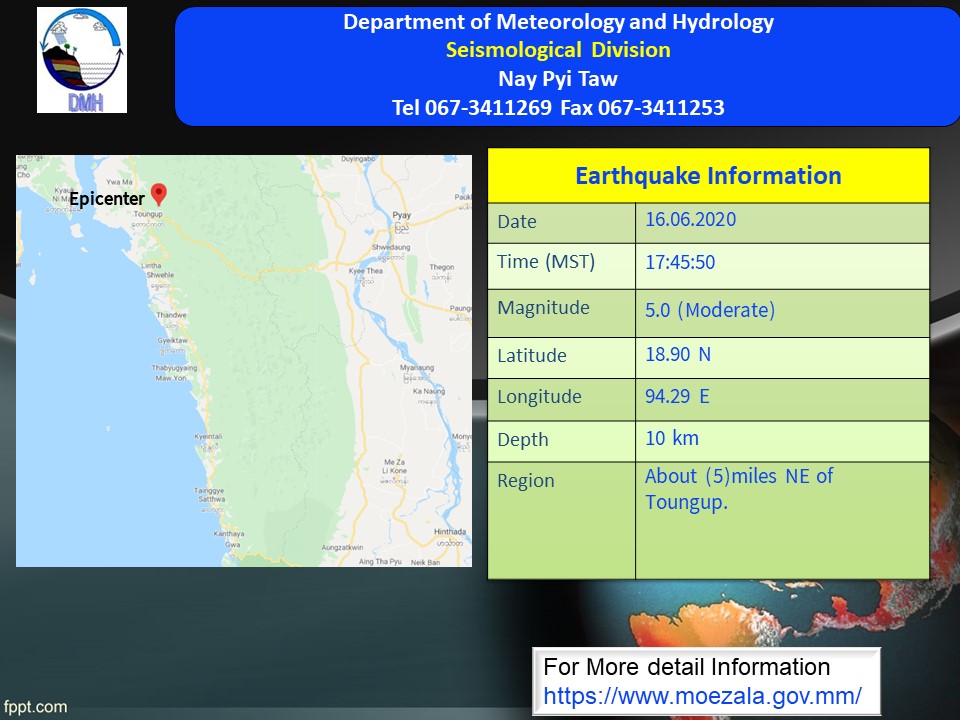This screenshot has width=960, height=720.
Task: Click 'Ka Naung' label on map
Action: (x=429, y=391)
